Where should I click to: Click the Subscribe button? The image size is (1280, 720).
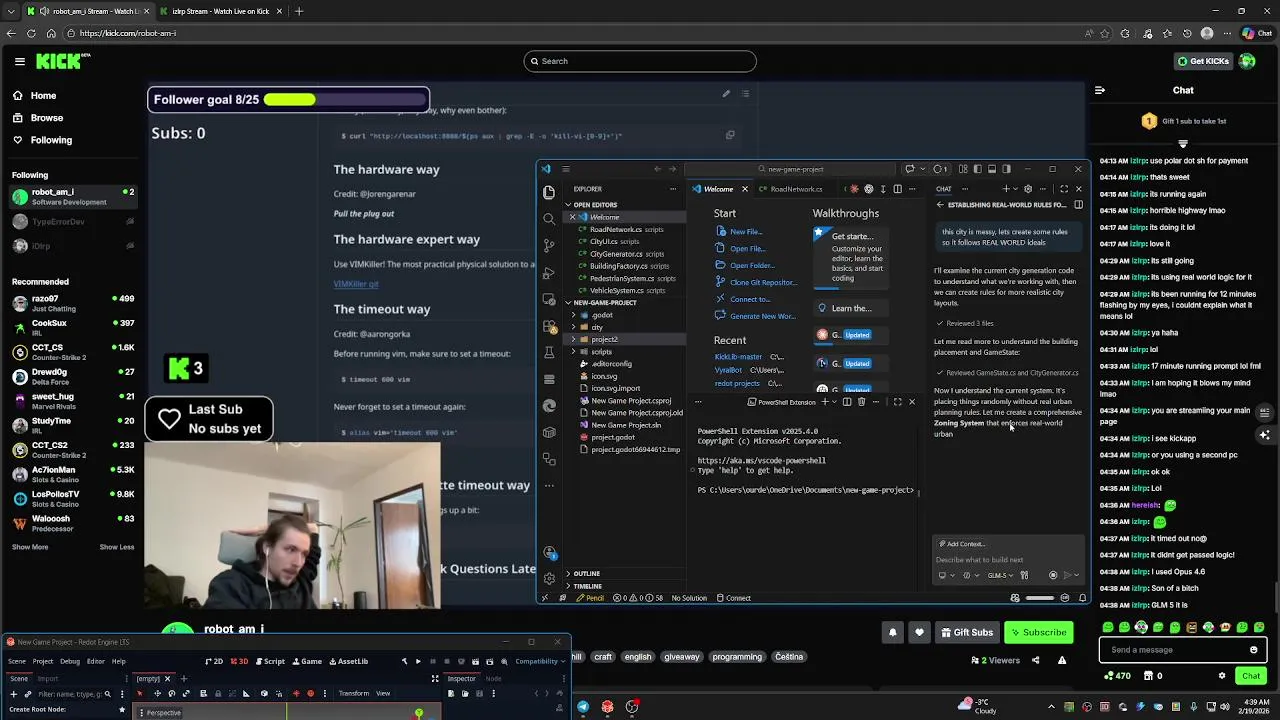click(1038, 632)
